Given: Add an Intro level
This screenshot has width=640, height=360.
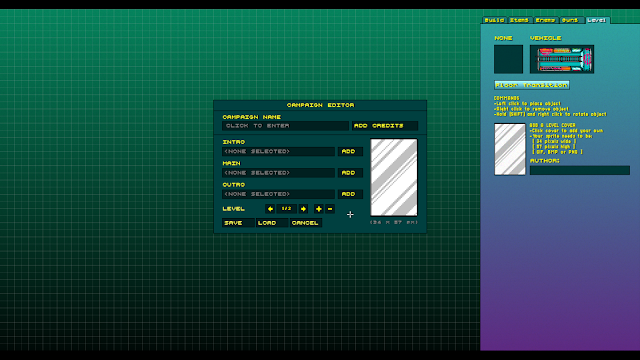Looking at the screenshot, I should [350, 151].
